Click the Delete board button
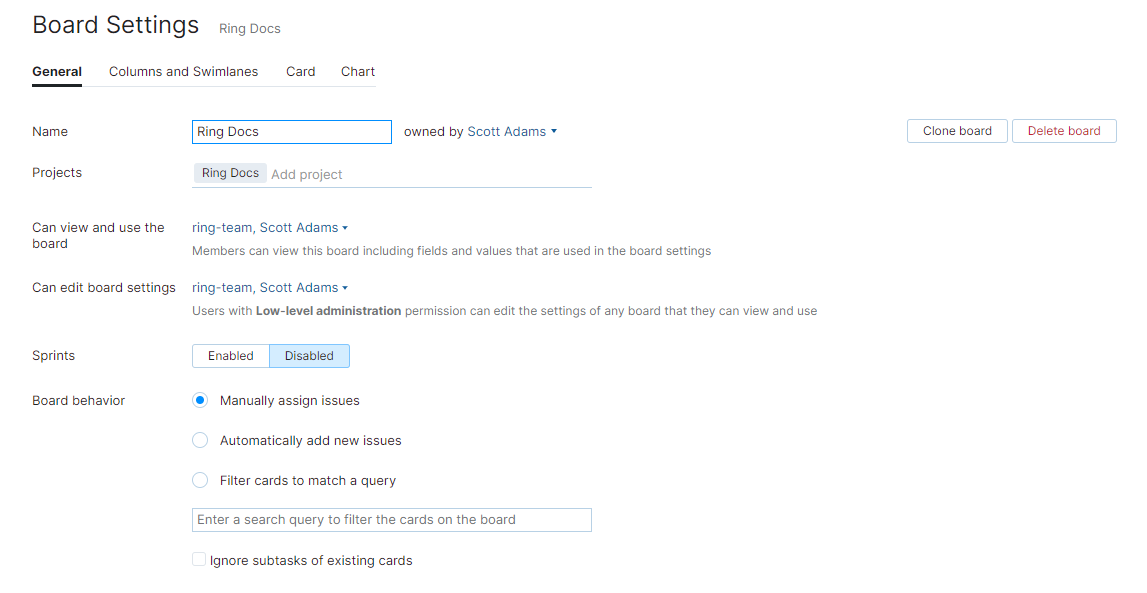 (1063, 130)
